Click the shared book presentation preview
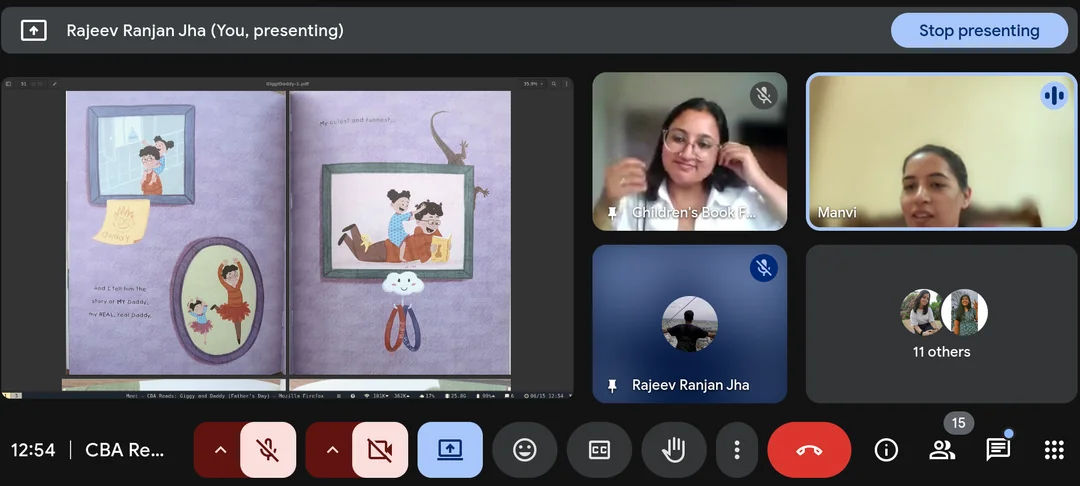Image resolution: width=1080 pixels, height=486 pixels. [287, 238]
